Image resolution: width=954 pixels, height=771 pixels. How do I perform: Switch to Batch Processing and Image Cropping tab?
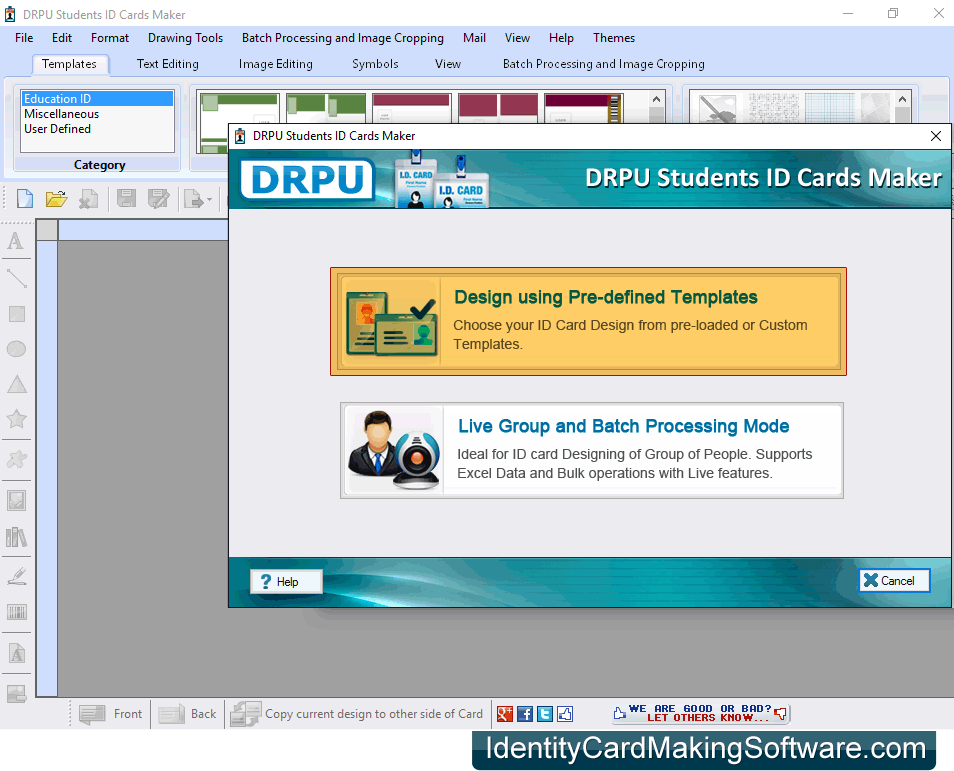[604, 64]
